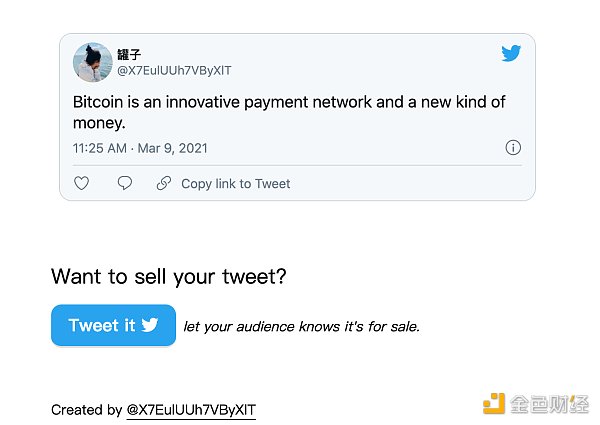Click the bird icon inside Tweet it button

[x=151, y=325]
